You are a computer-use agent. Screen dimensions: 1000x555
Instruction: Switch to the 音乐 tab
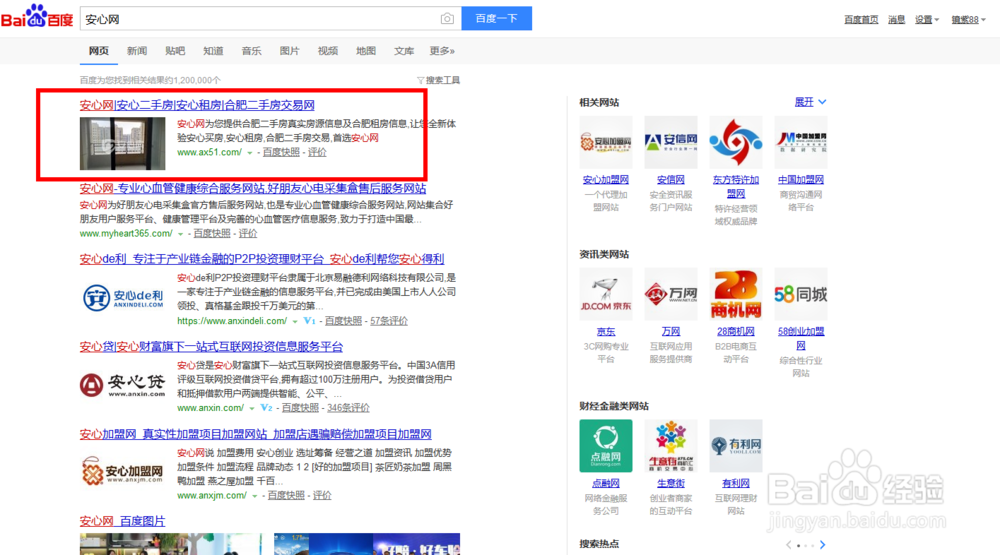(x=251, y=51)
